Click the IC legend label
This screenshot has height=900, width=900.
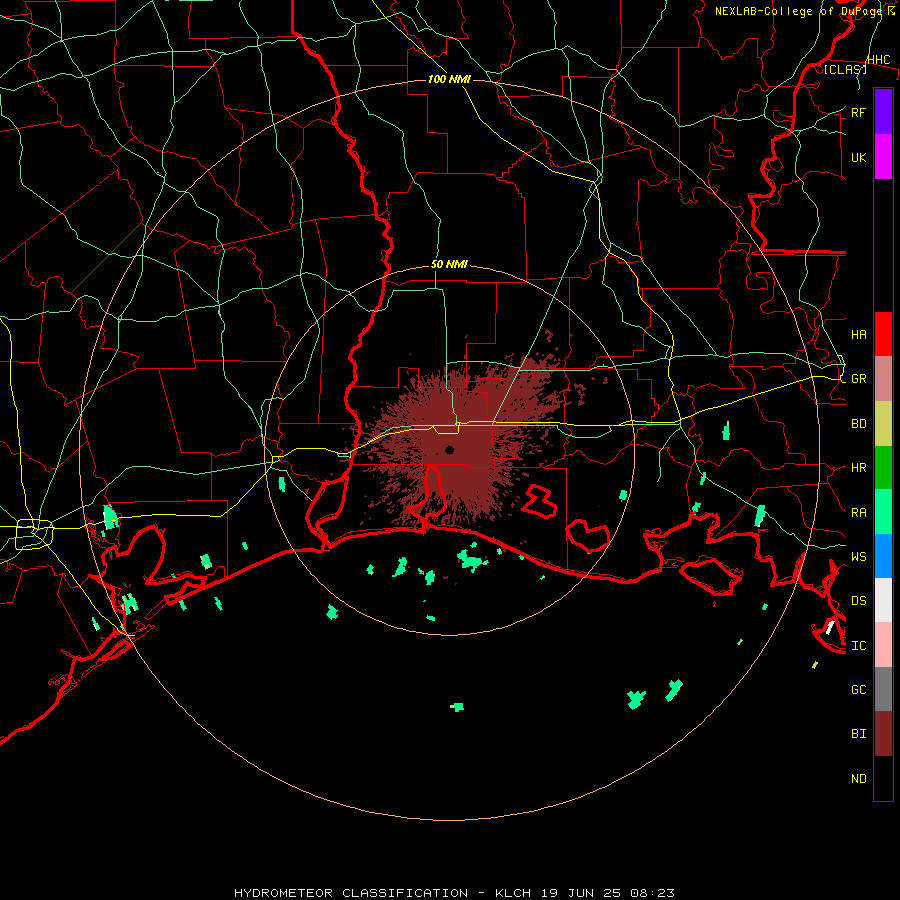[858, 646]
